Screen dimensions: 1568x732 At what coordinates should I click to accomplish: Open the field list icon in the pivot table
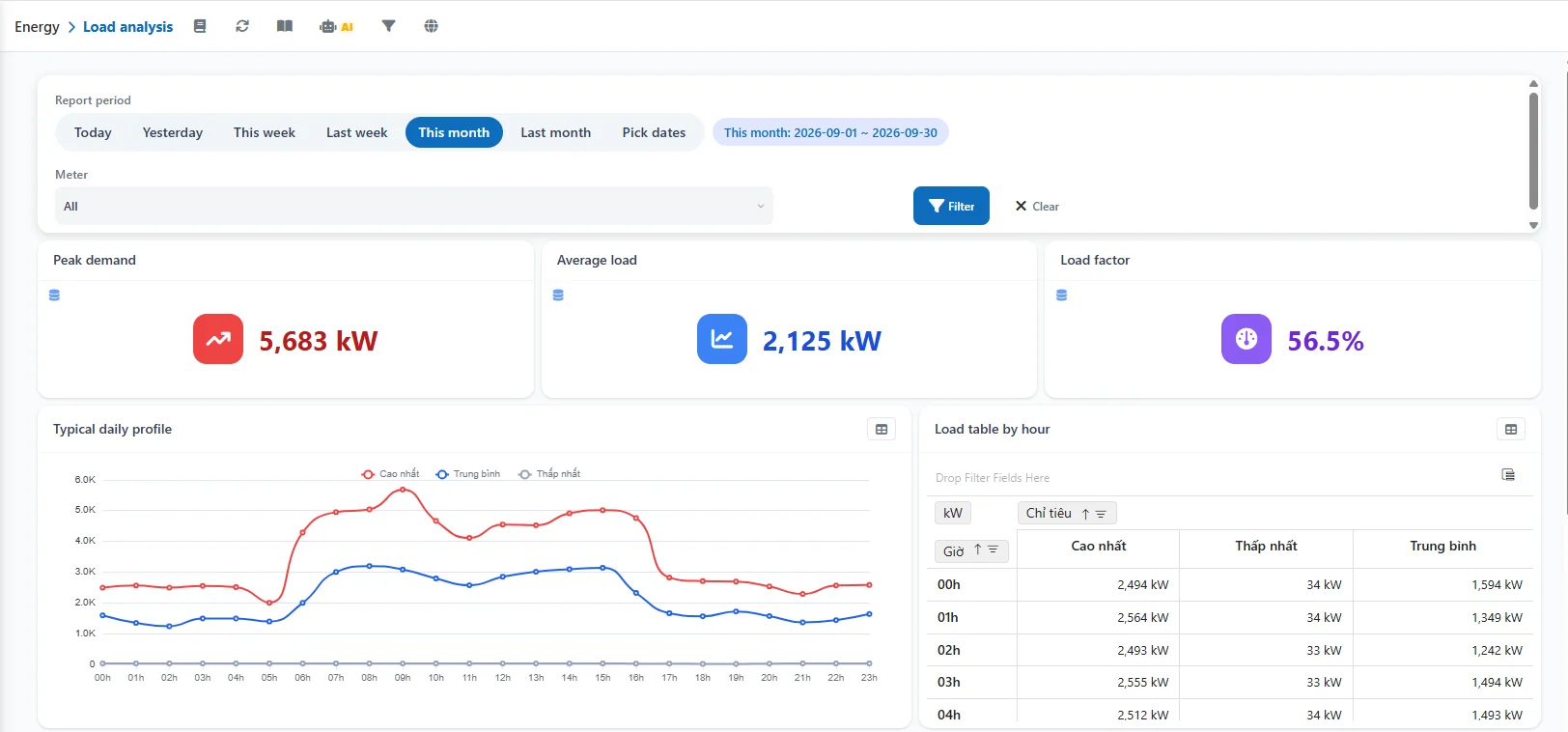1508,474
